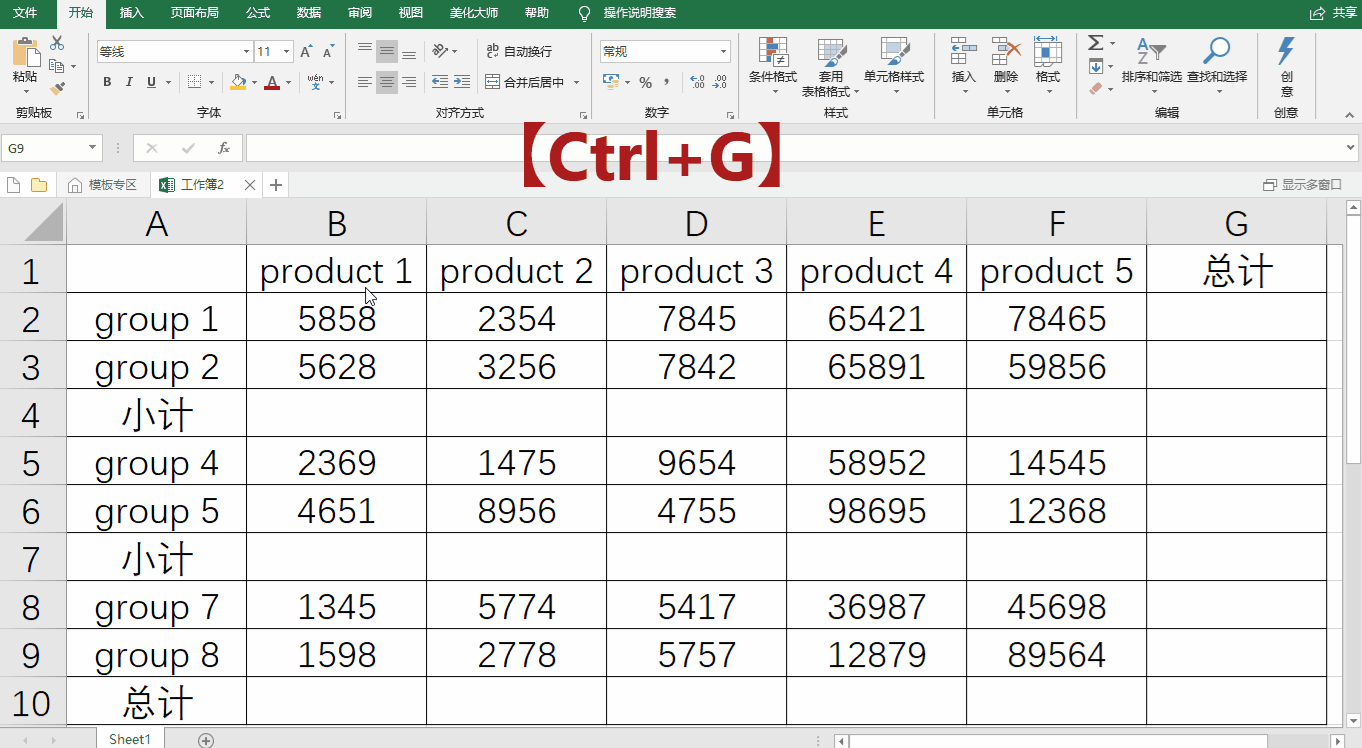Click the Share (共享) button
1362x748 pixels.
tap(1334, 13)
